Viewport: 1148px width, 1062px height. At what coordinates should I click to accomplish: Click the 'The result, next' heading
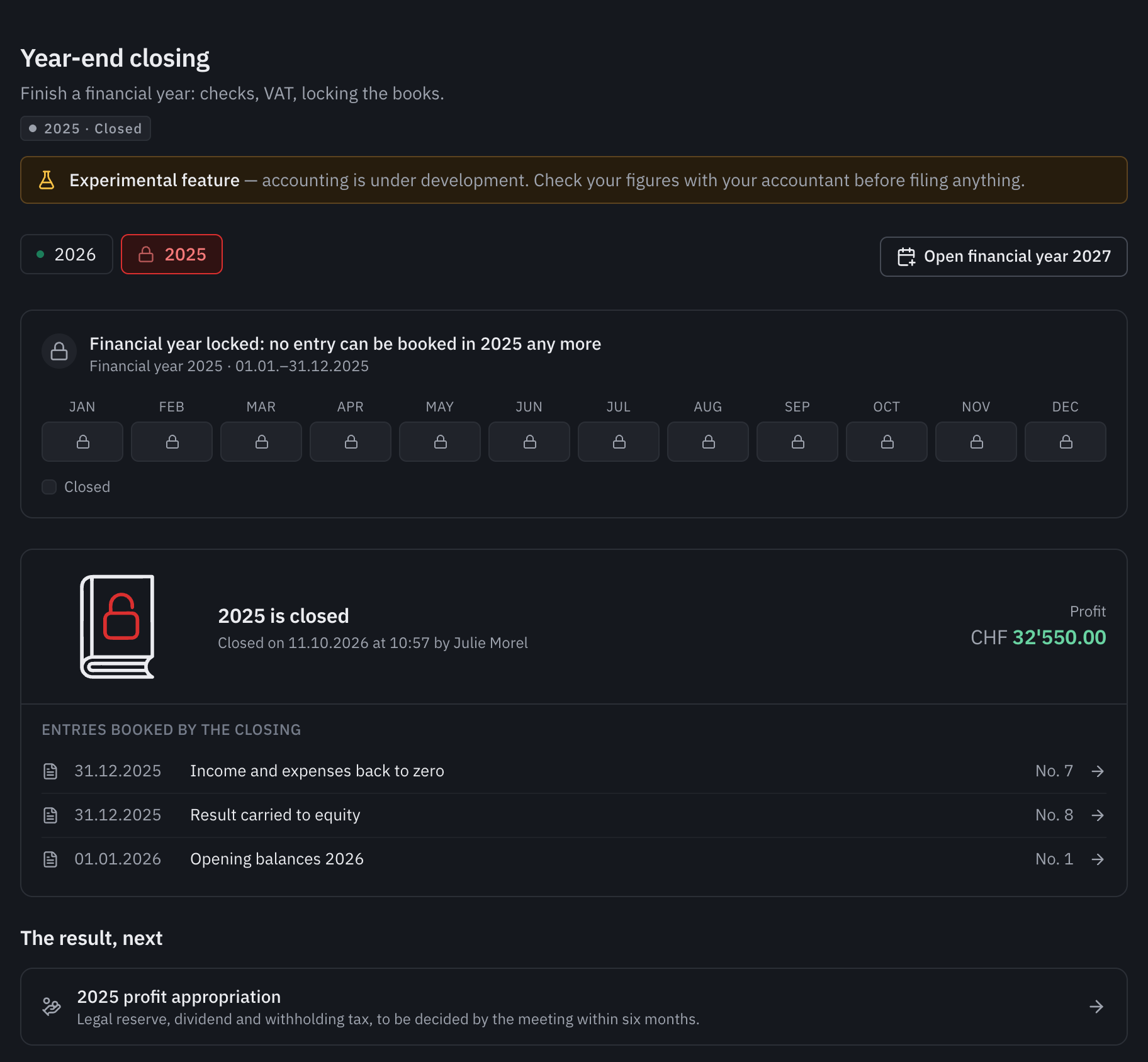(x=91, y=938)
